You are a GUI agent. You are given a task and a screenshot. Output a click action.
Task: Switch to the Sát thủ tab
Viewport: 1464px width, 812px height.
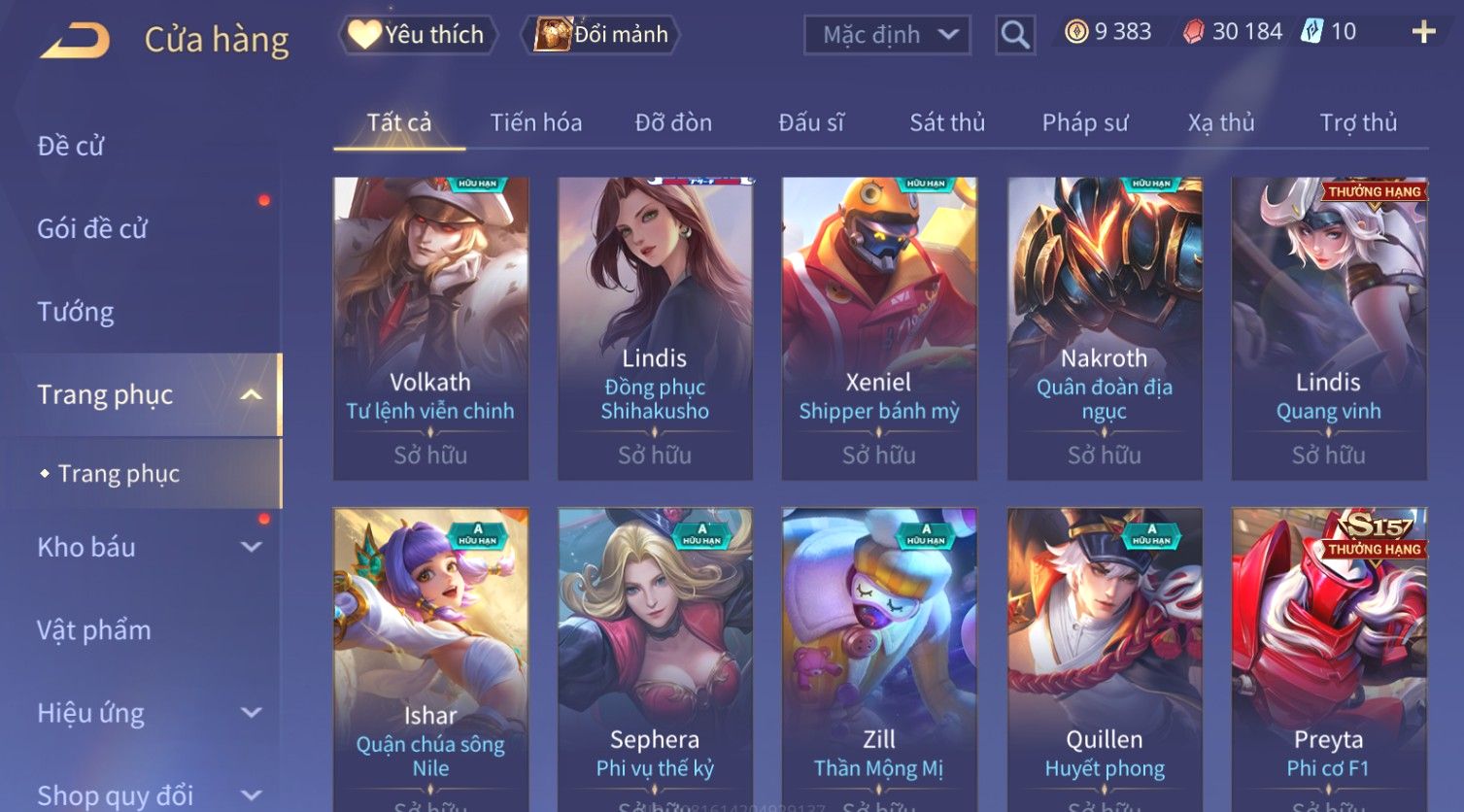point(947,122)
